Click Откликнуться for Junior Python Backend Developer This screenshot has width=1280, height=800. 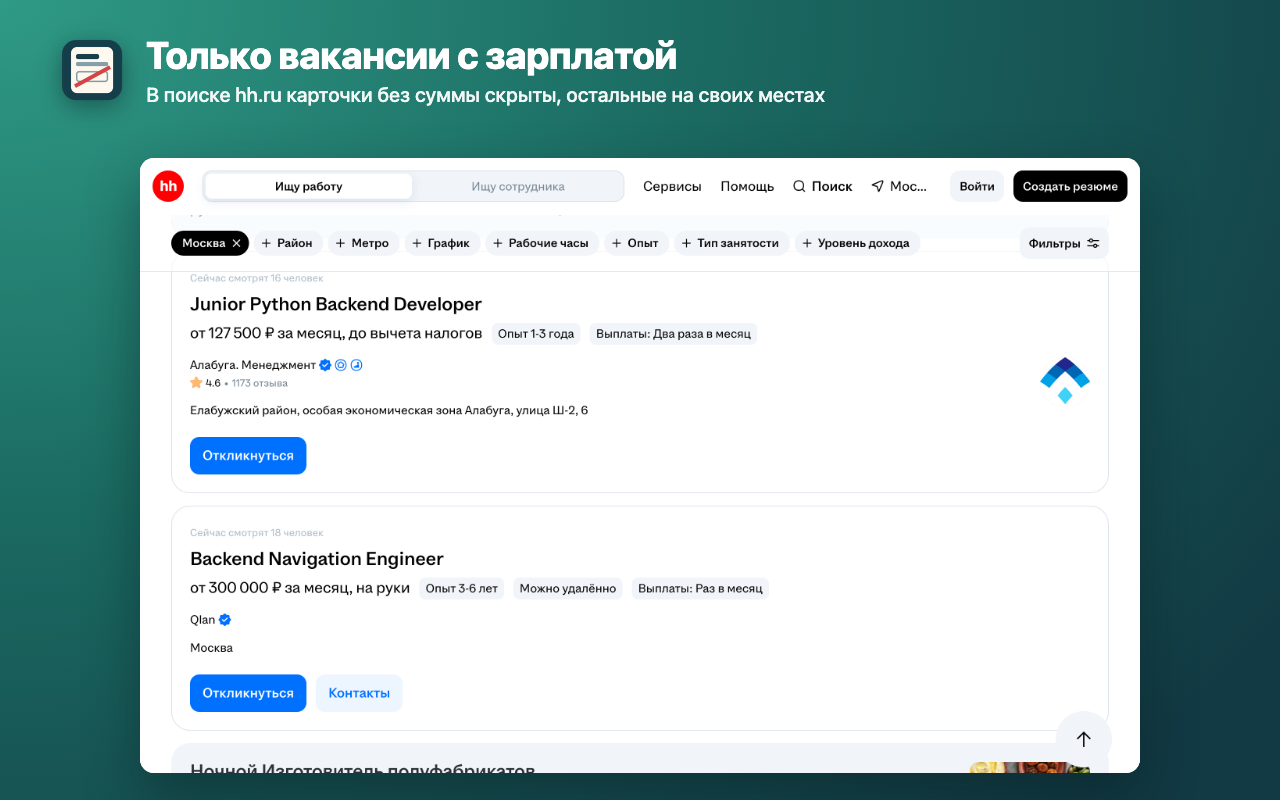[x=248, y=456]
